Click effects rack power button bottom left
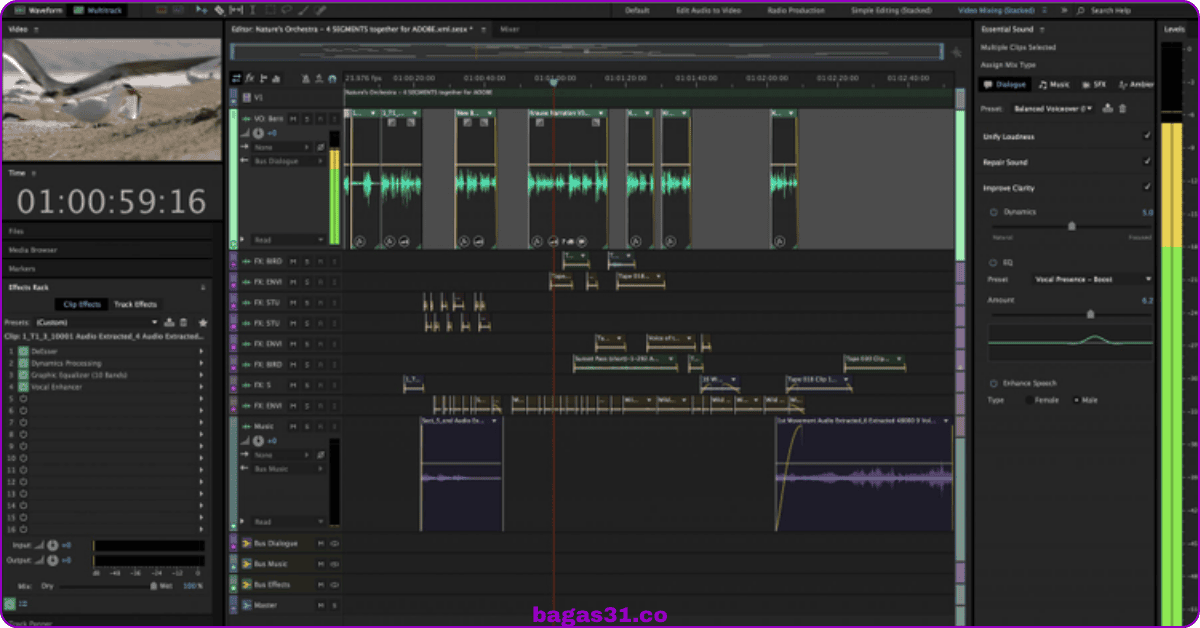Screen dimensions: 1200x628 9,603
